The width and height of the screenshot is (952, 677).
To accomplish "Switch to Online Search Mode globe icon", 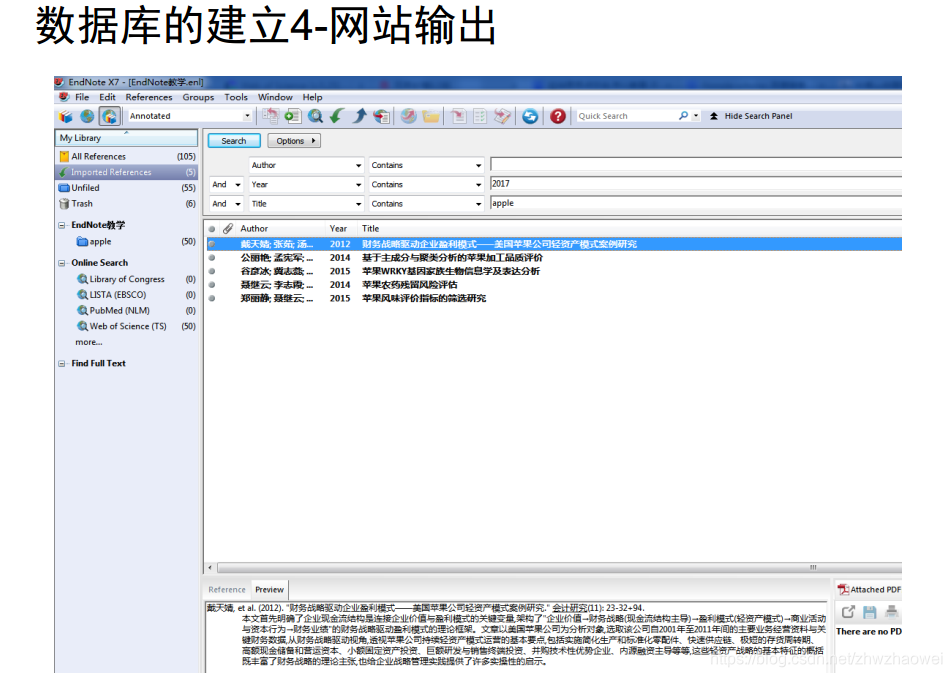I will click(x=87, y=116).
